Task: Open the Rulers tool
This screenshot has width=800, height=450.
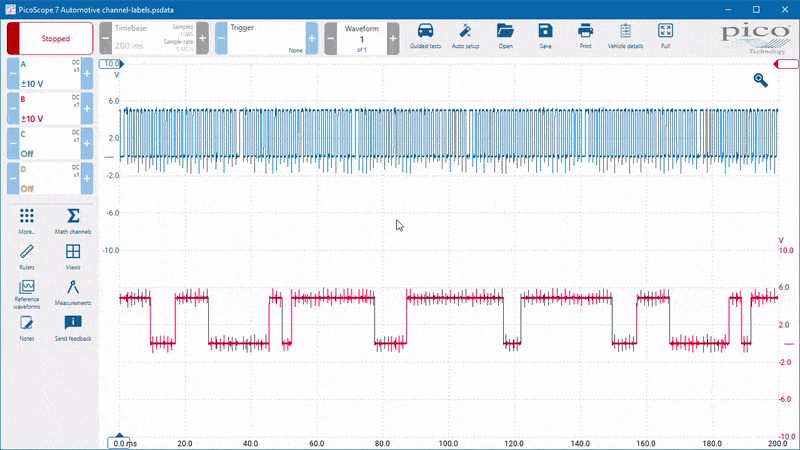Action: 27,257
